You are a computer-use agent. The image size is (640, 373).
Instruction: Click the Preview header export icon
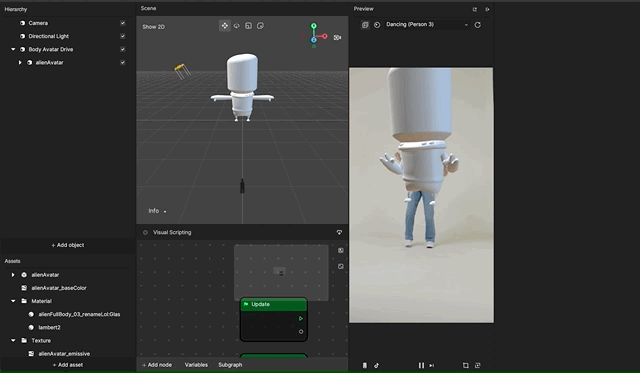[x=487, y=9]
